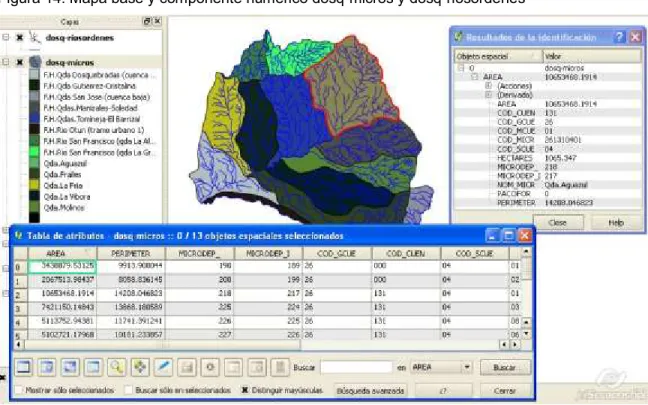The image size is (648, 405).
Task: Click the red-outlined selected basin on map
Action: [351, 87]
